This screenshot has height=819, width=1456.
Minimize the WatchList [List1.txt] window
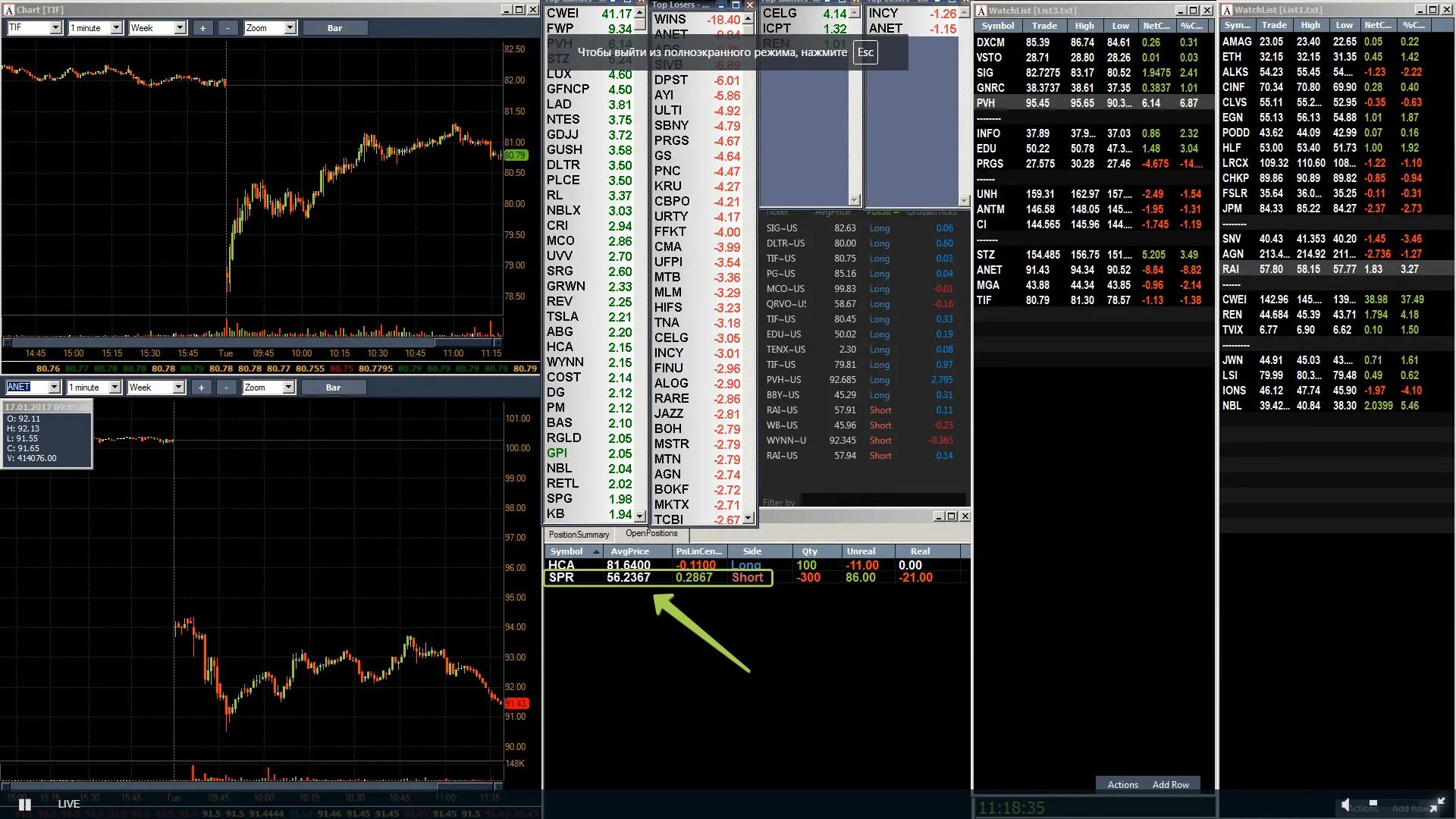click(1420, 10)
